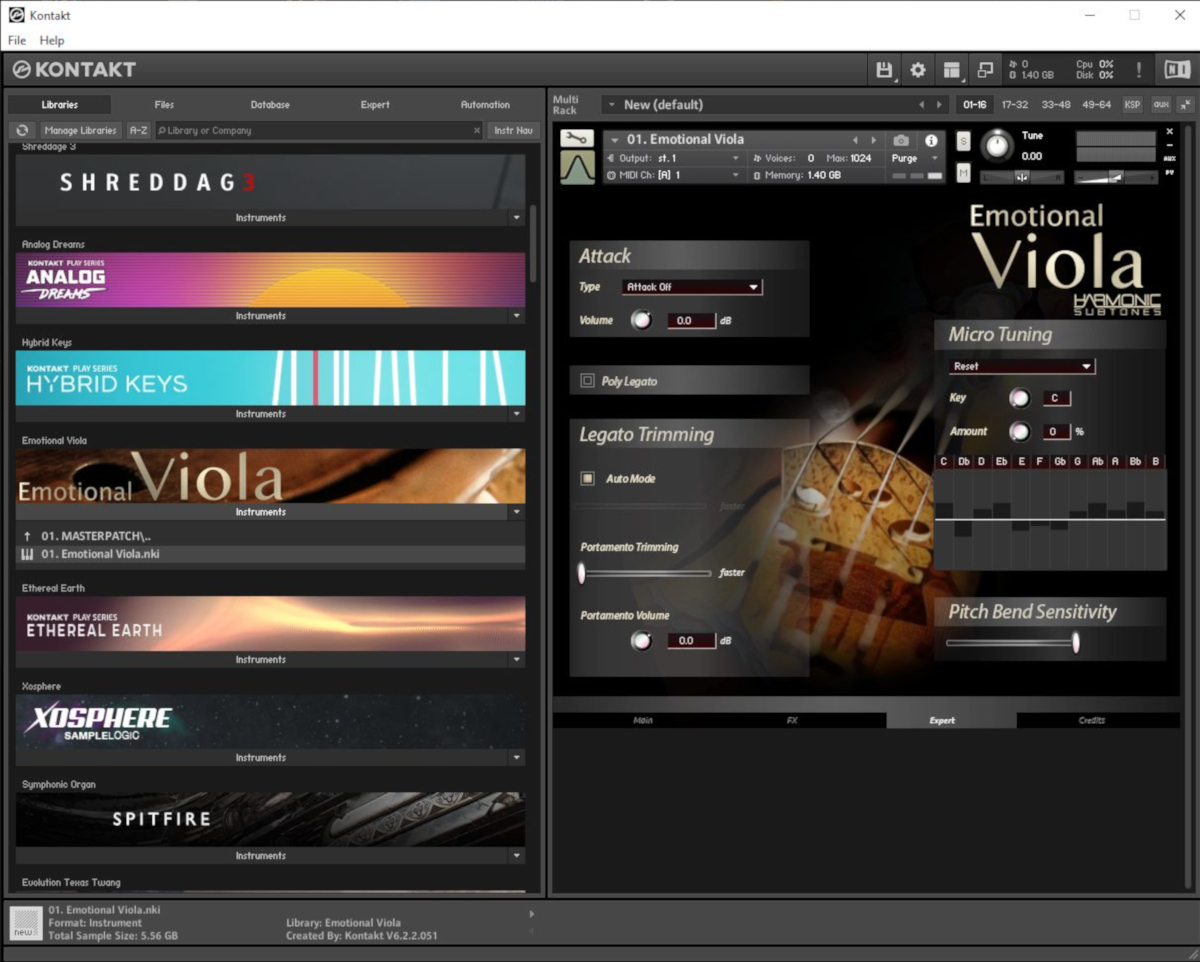Load 01. Emotional Viola.nki from list
Screen dimensions: 1200x962
pyautogui.click(x=270, y=554)
